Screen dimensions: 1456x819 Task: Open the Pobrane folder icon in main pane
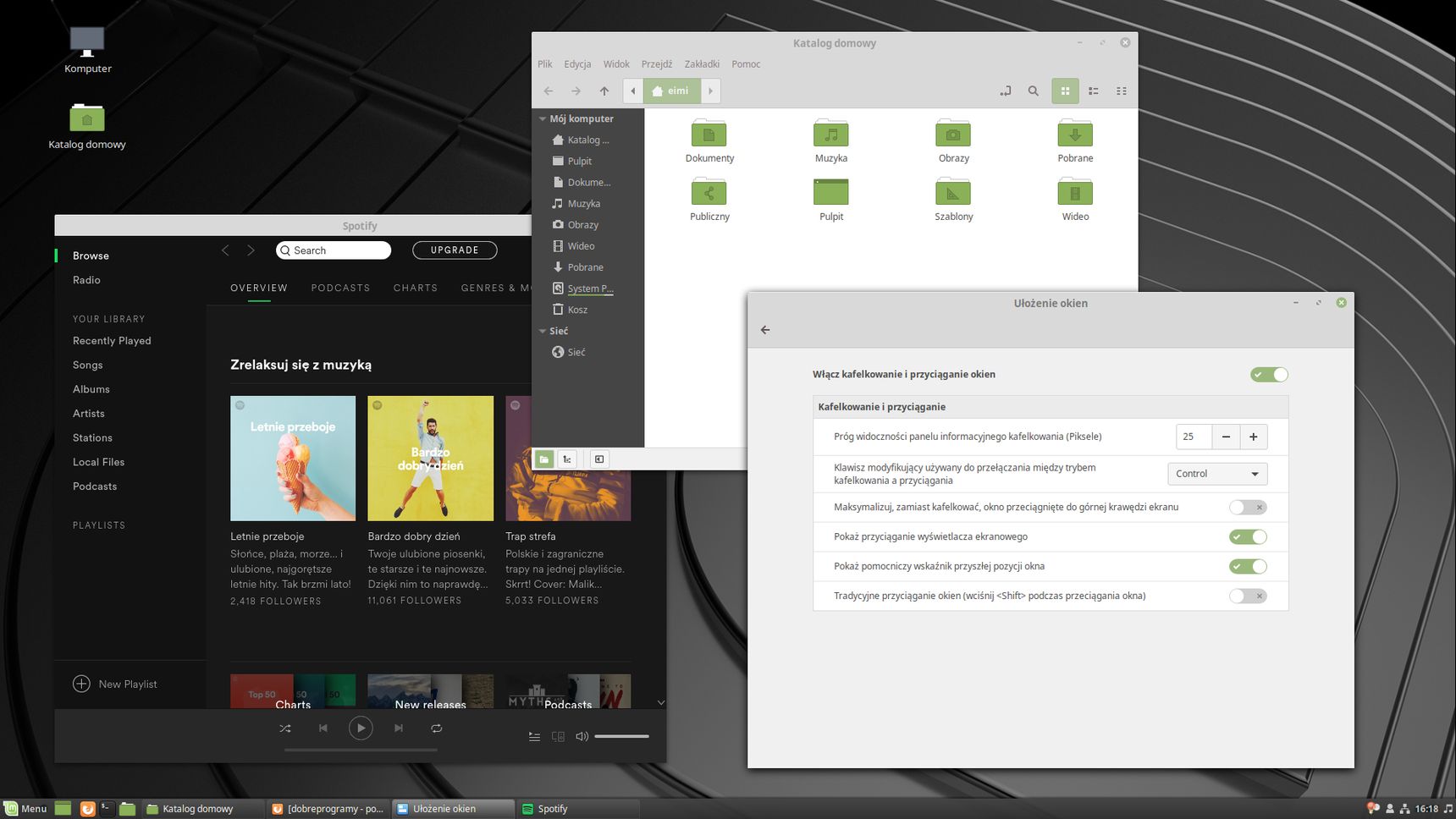1075,140
